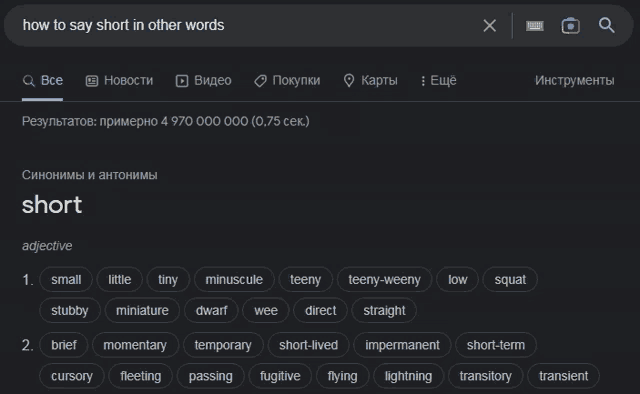Open the on-screen keyboard icon
This screenshot has height=394, width=640.
pos(534,26)
